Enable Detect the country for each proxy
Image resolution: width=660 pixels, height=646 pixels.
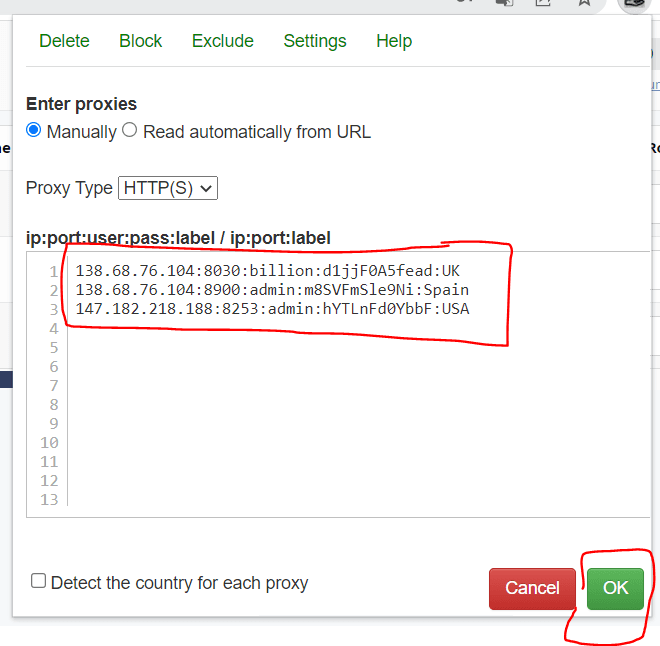[39, 581]
